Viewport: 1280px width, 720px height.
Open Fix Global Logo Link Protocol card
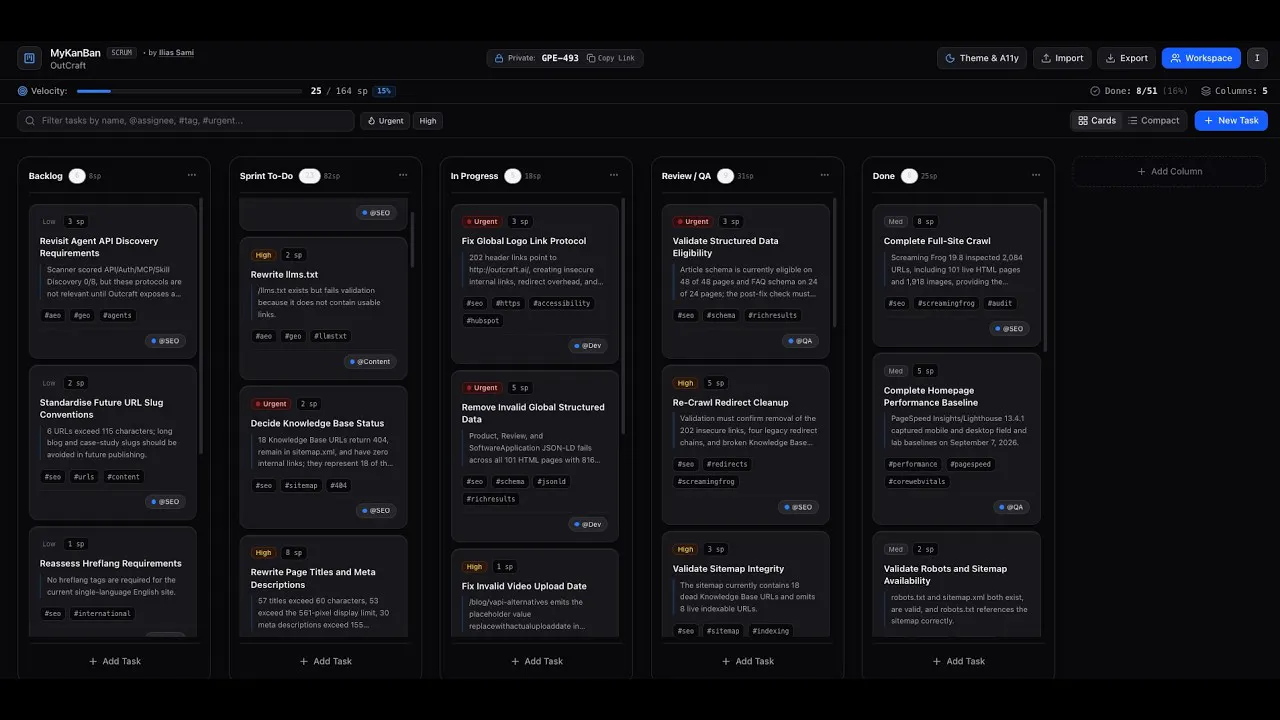click(535, 284)
